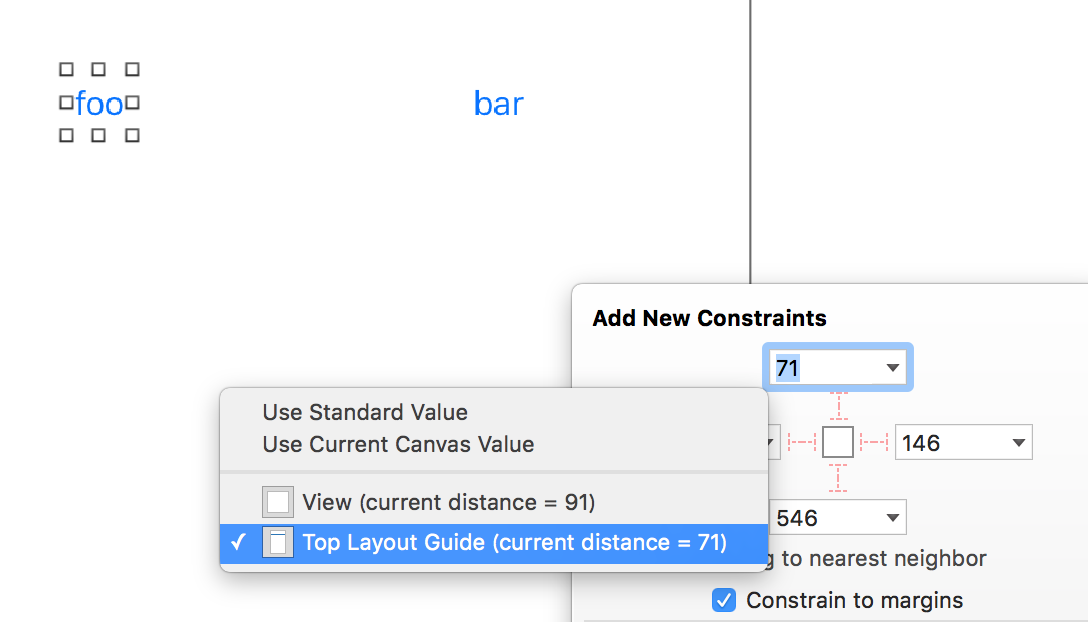This screenshot has width=1088, height=622.
Task: Expand the dropdown arrow of the 146 field
Action: [x=1018, y=443]
